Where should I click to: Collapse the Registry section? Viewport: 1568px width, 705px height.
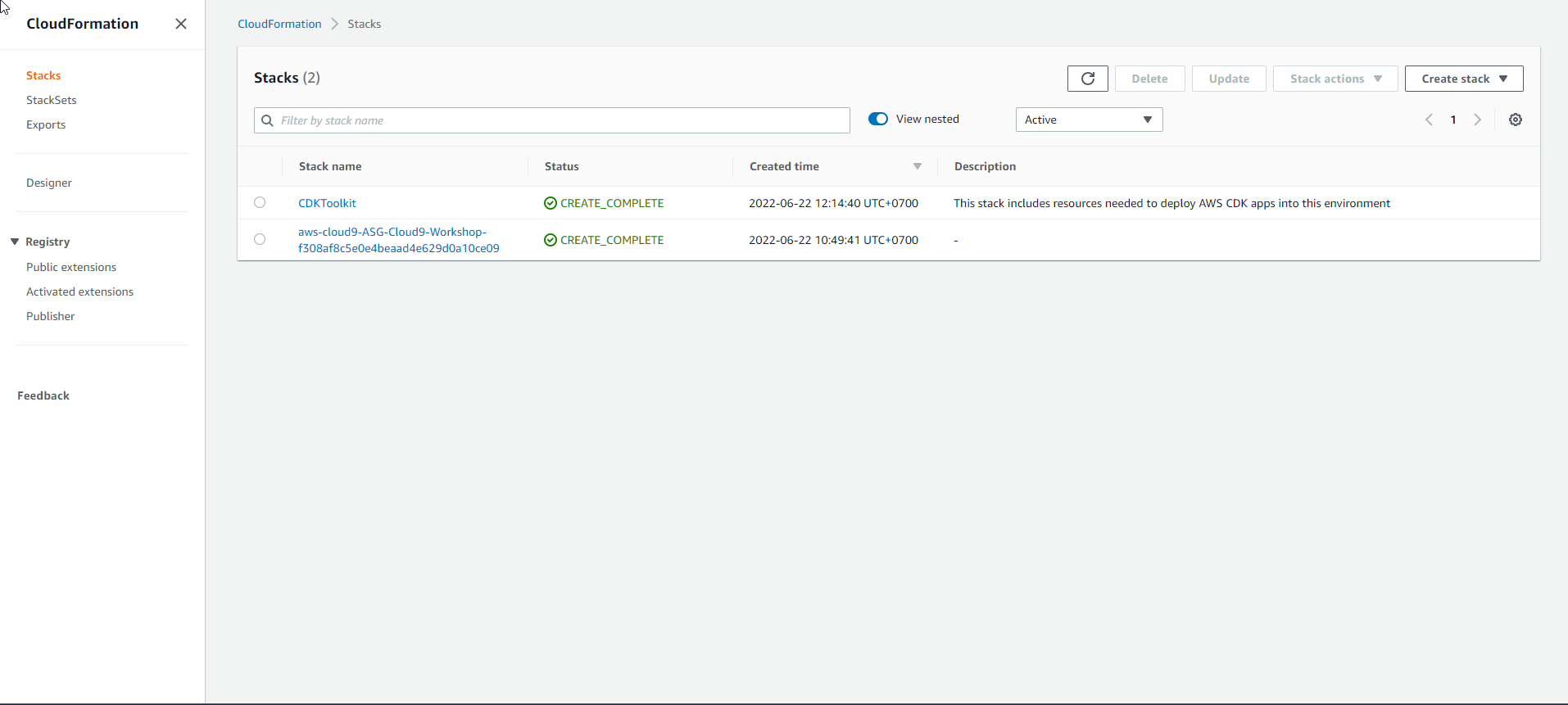(x=15, y=242)
